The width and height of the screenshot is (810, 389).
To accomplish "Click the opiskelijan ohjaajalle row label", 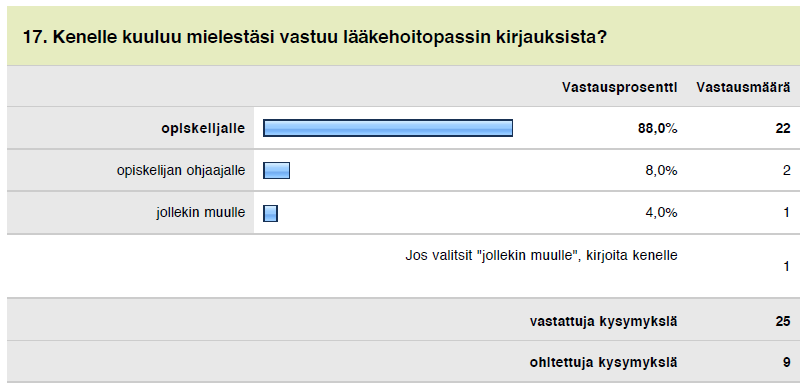I will (x=181, y=170).
